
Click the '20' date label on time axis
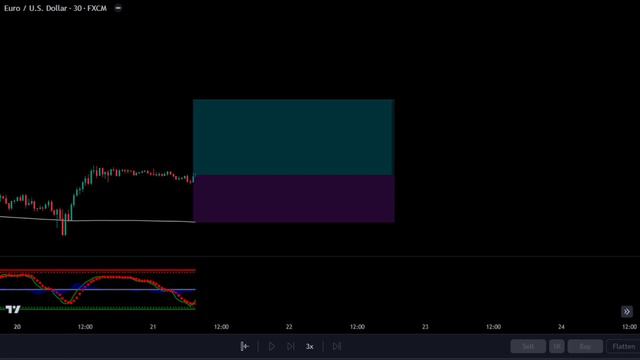tap(17, 327)
